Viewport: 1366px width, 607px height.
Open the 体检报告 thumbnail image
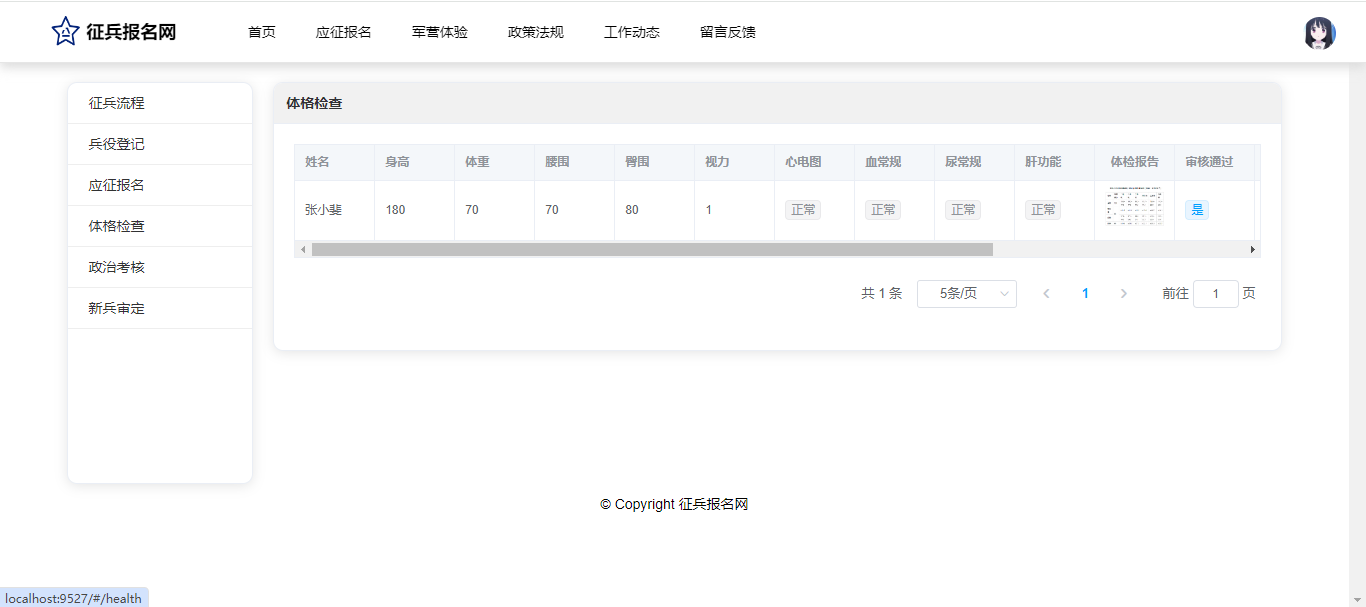(1135, 205)
